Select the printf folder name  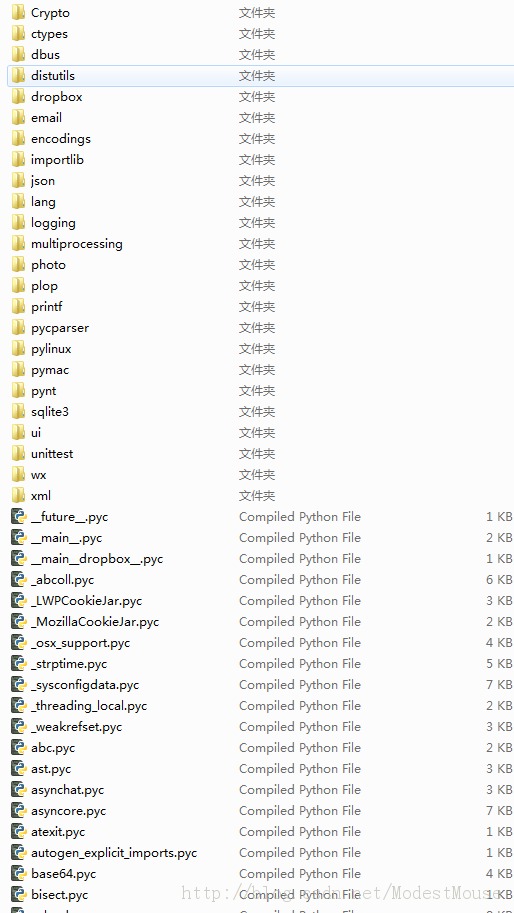coord(47,307)
